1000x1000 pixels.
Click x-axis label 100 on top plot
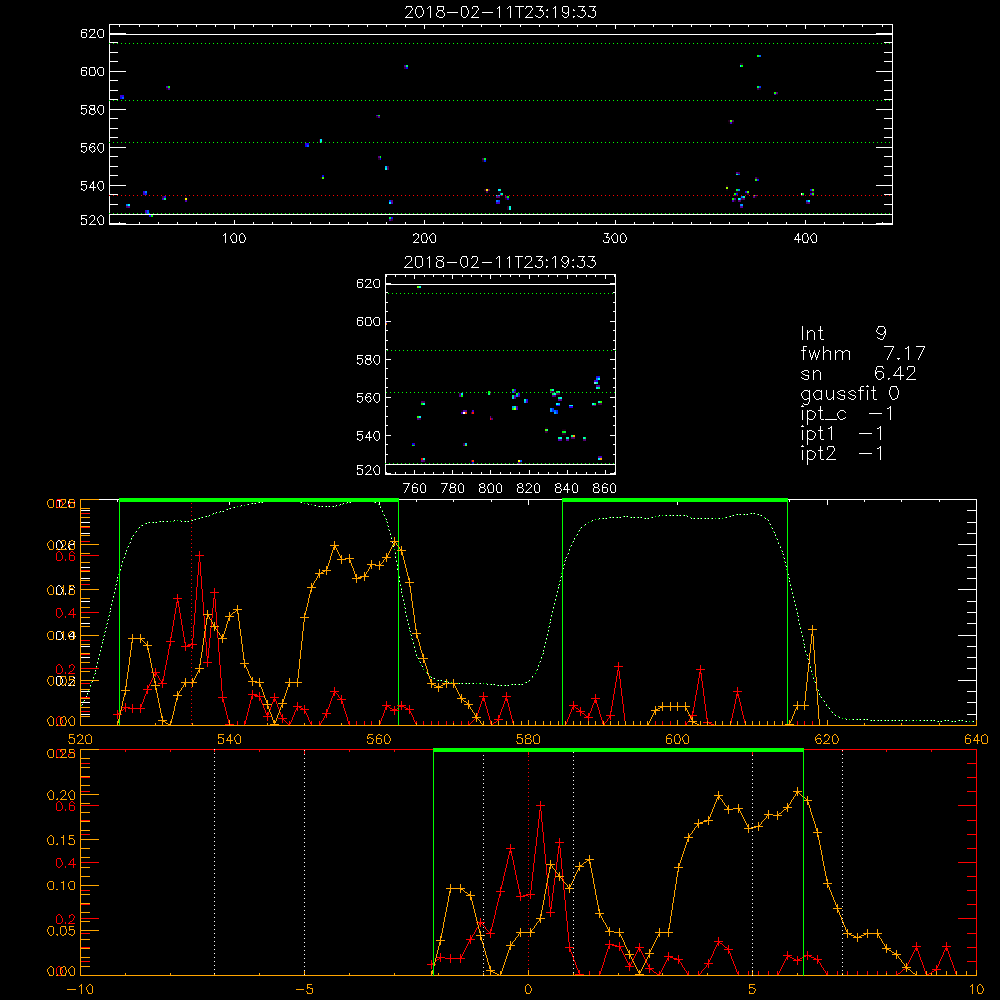pyautogui.click(x=234, y=239)
